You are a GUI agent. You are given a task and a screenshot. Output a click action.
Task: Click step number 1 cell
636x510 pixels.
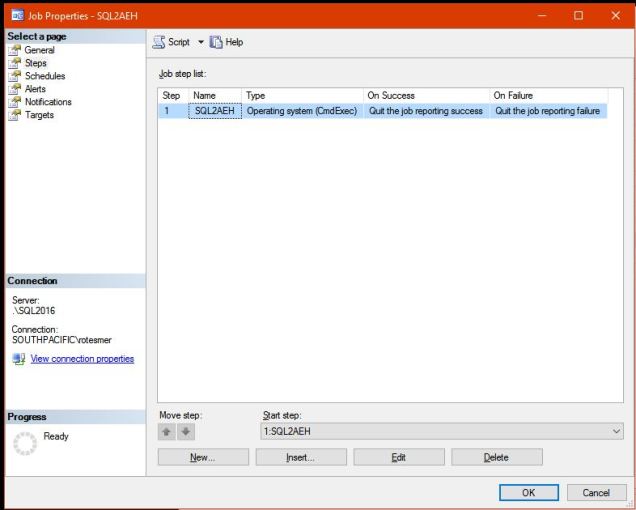pyautogui.click(x=173, y=111)
